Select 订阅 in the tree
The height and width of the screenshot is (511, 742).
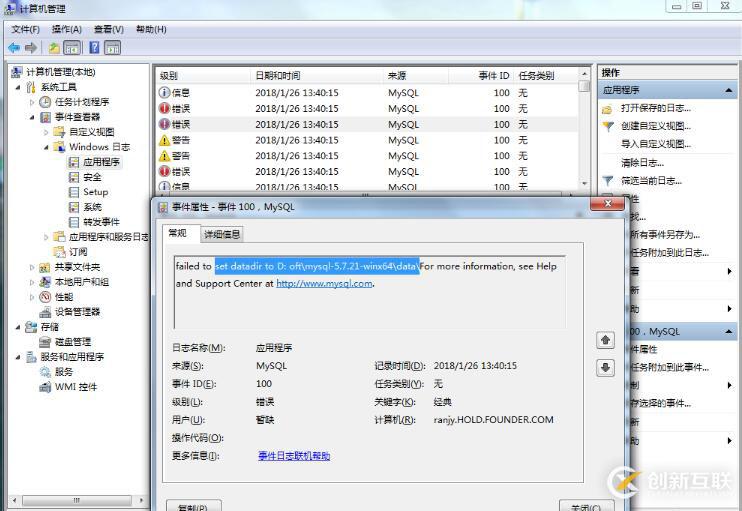pyautogui.click(x=78, y=252)
